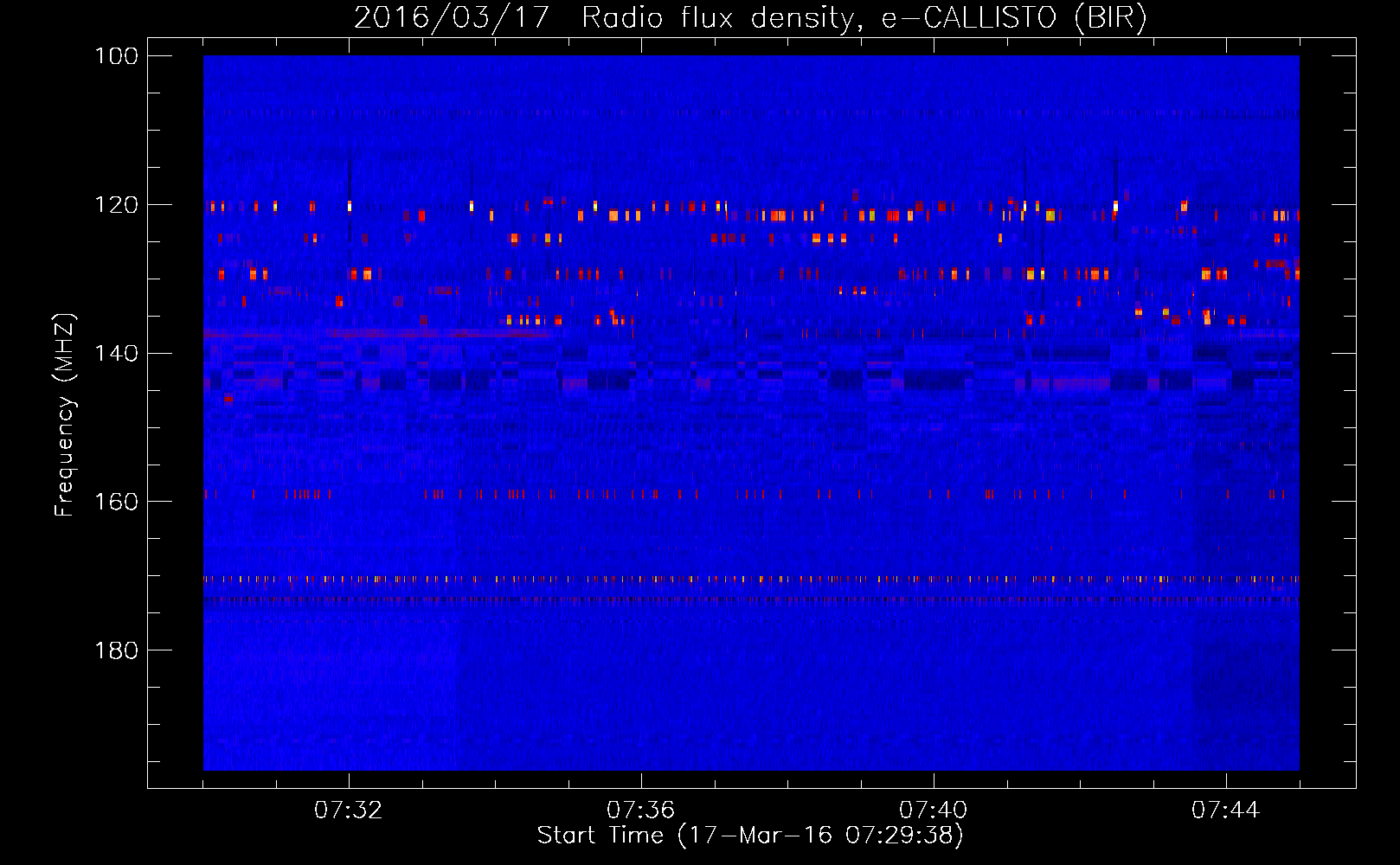Click the plot title 'Radio flux density, e-CALLISTO (BIR)'
Screen dimensions: 1400x865
pos(864,17)
